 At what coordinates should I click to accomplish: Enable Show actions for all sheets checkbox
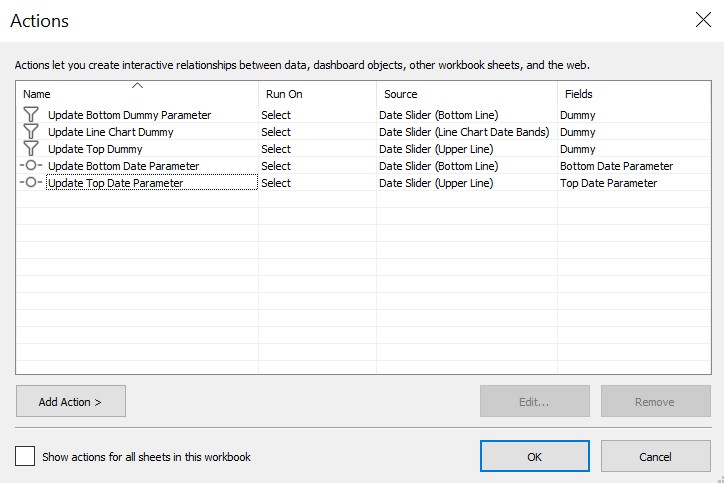tap(25, 456)
